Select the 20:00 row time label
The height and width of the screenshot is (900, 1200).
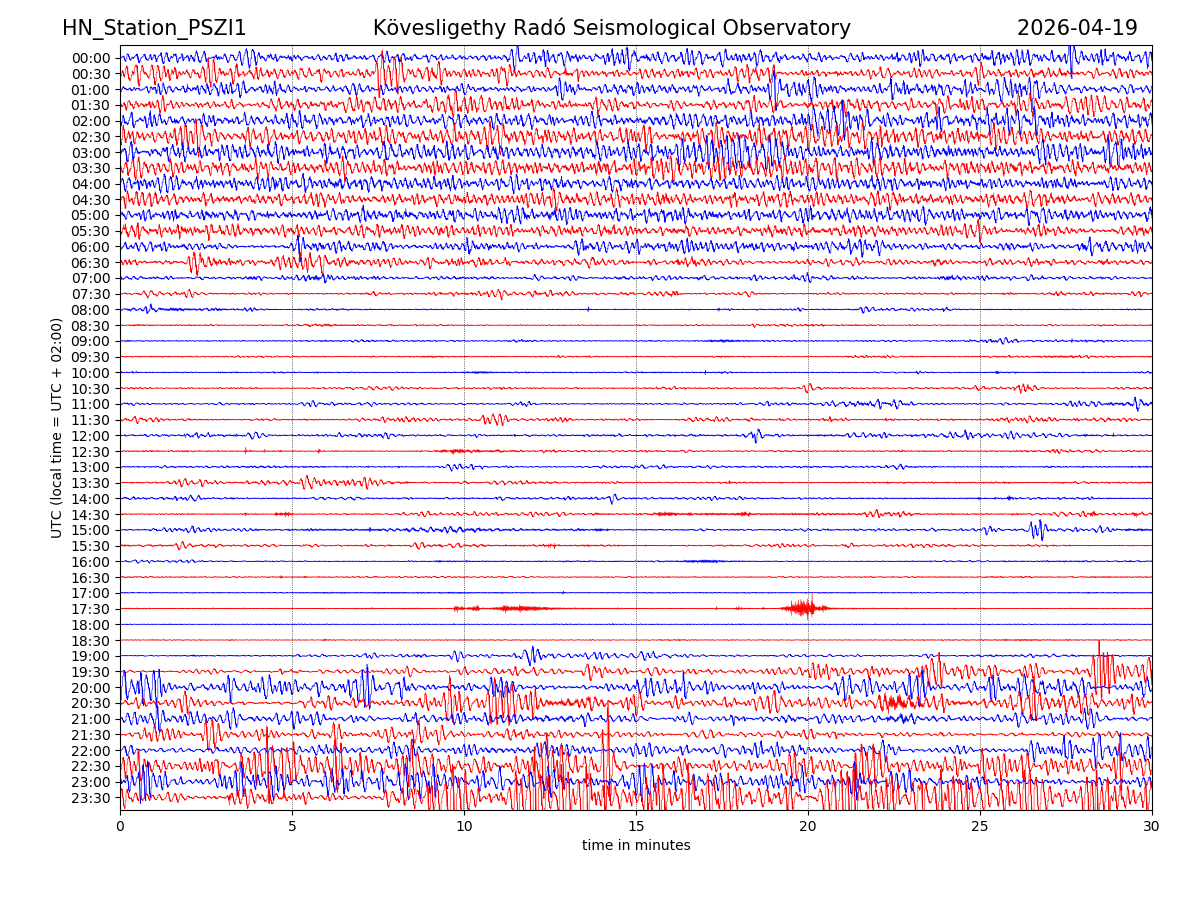click(91, 688)
